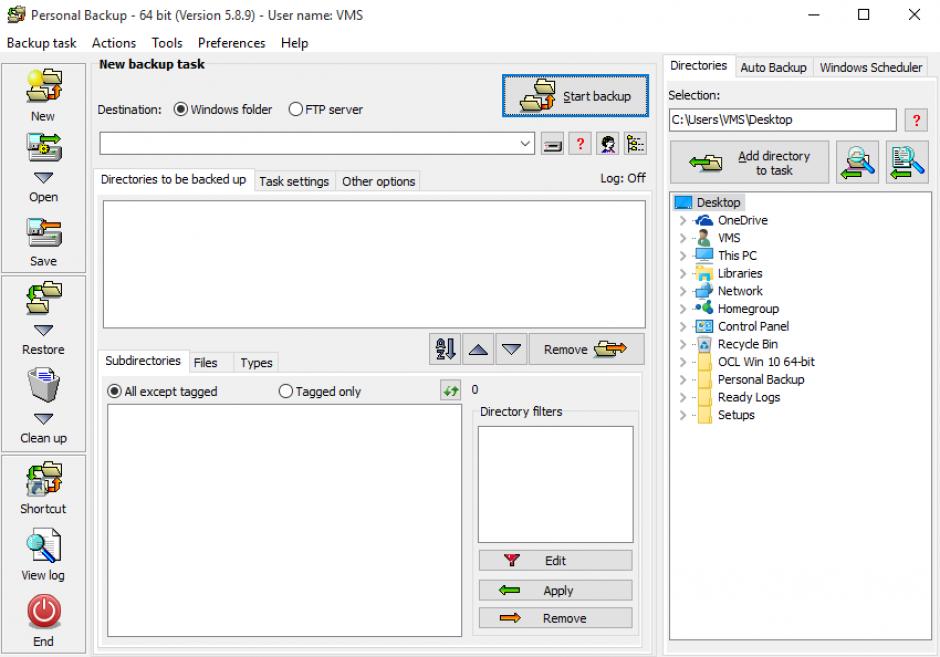Click the Open task icon in sidebar
The height and width of the screenshot is (657, 940).
tap(44, 147)
